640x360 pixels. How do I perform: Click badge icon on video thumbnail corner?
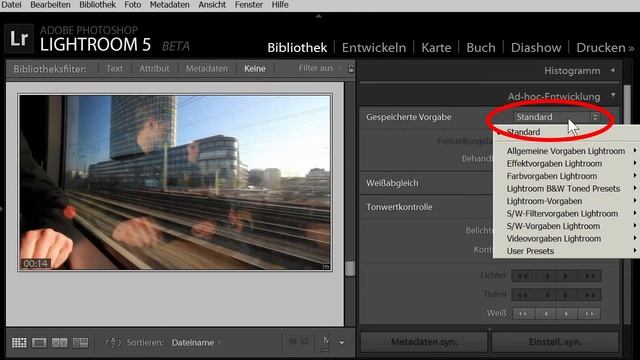(x=326, y=267)
